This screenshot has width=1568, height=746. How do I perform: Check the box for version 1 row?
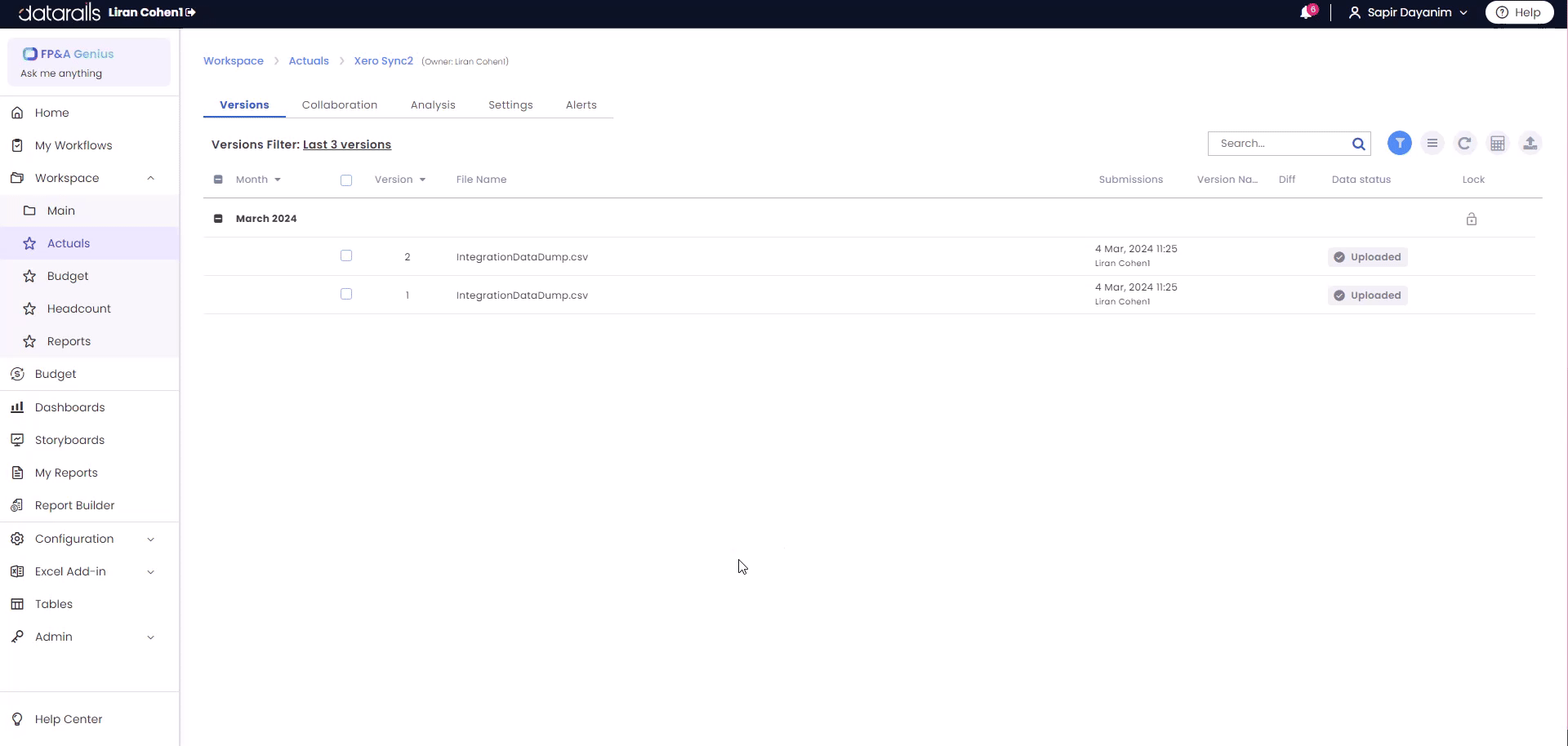[x=346, y=294]
